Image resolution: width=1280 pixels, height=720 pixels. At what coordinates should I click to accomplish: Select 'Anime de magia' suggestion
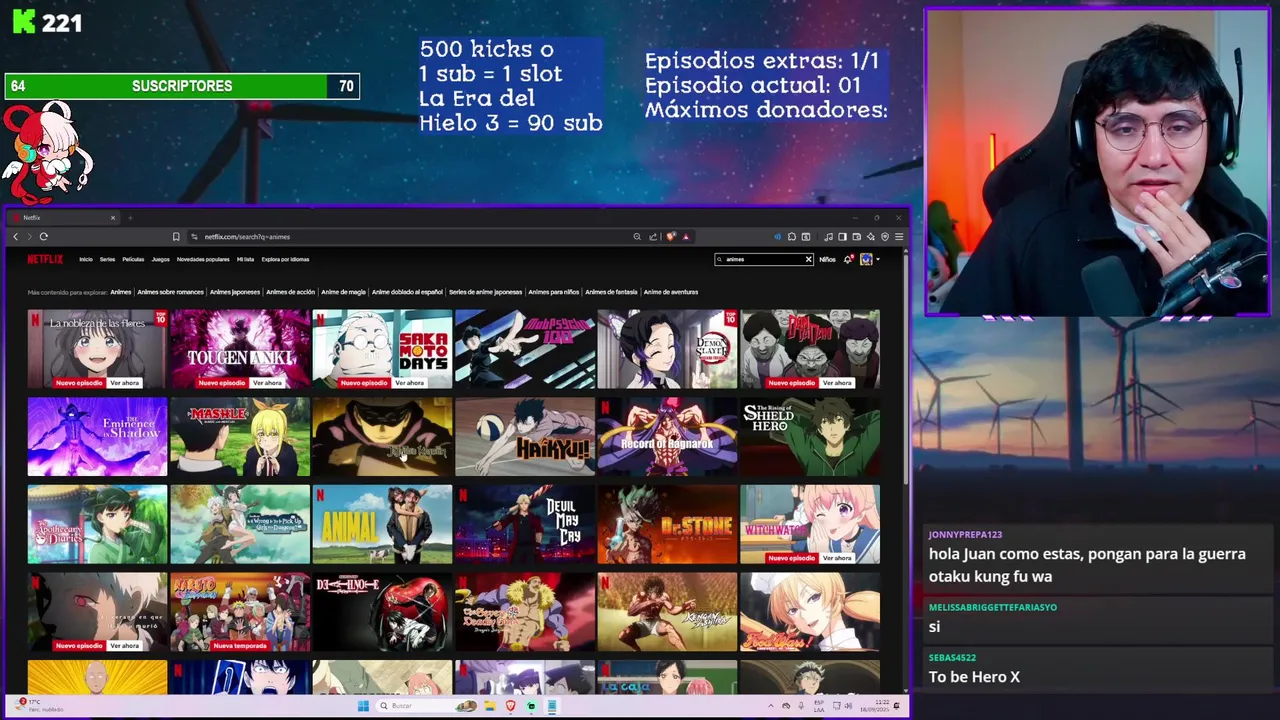tap(343, 292)
